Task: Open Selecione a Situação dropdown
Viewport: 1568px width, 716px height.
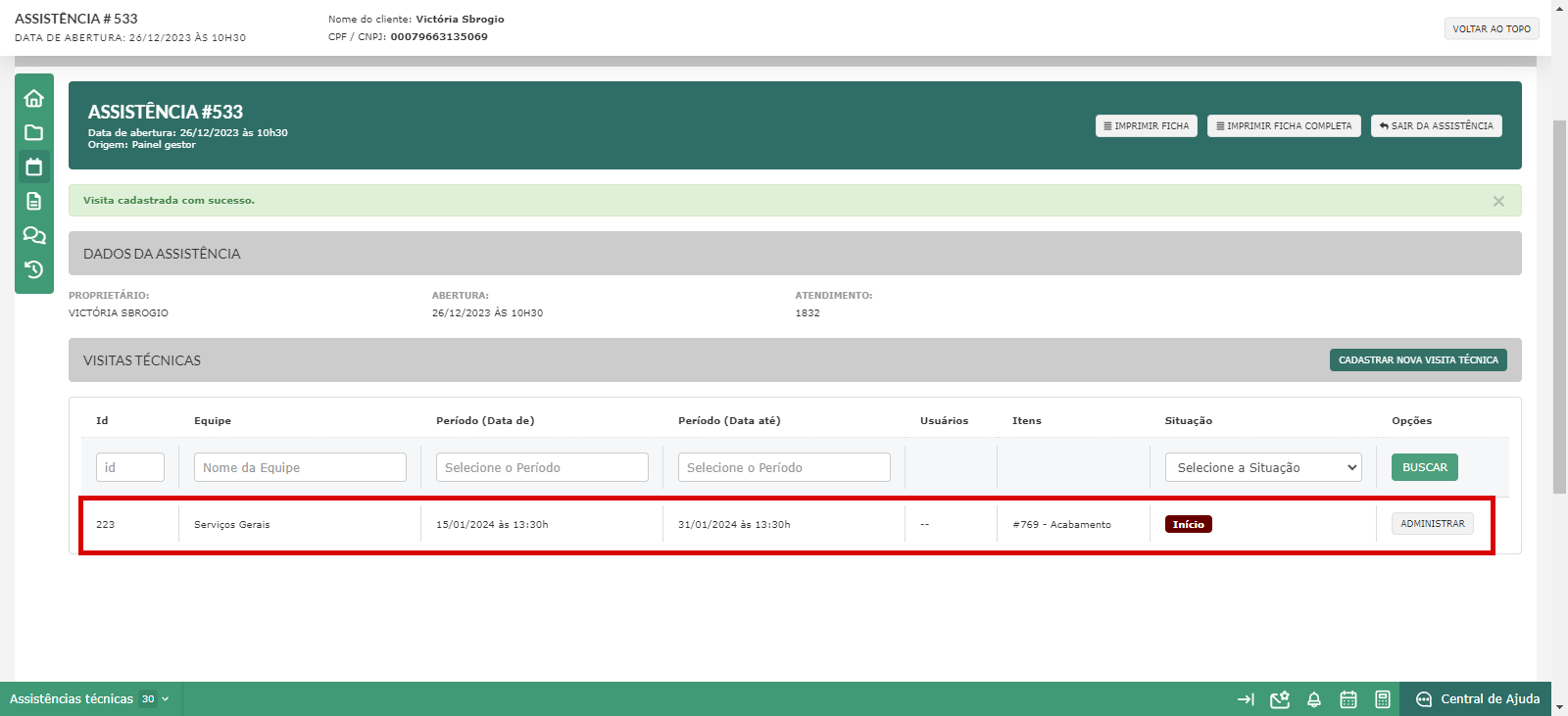Action: pyautogui.click(x=1263, y=467)
